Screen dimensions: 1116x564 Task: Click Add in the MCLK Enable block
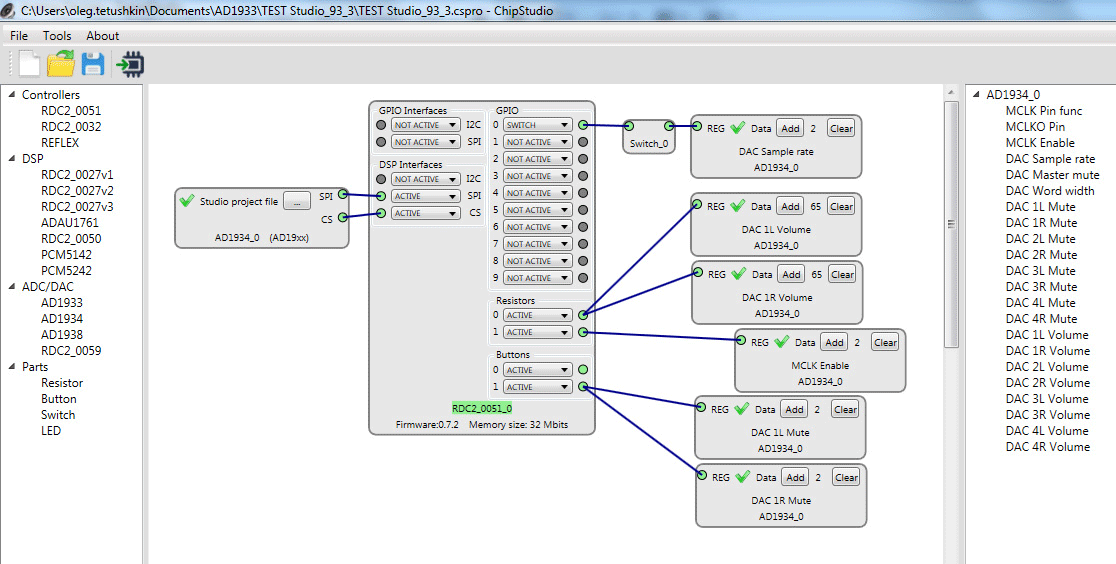(834, 343)
